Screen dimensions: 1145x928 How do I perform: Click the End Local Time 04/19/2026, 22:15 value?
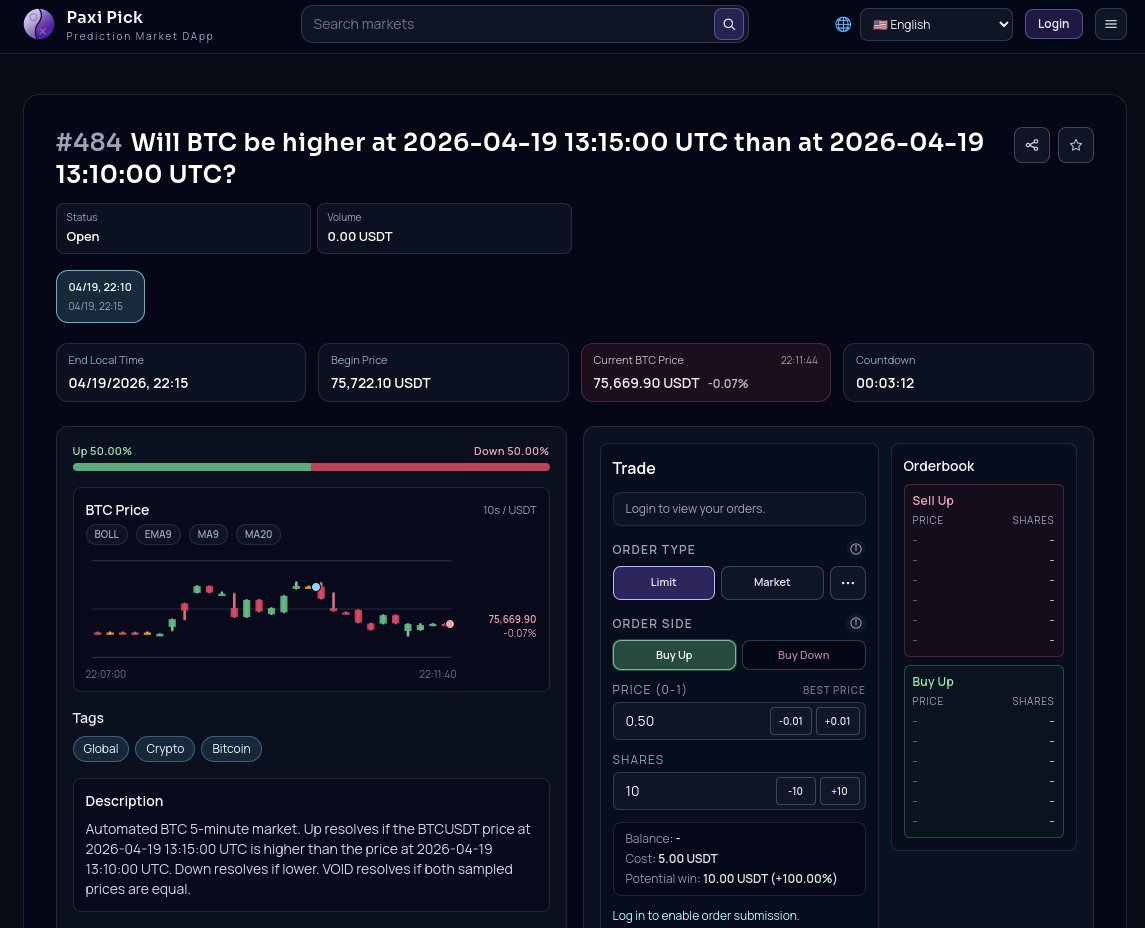[x=128, y=383]
